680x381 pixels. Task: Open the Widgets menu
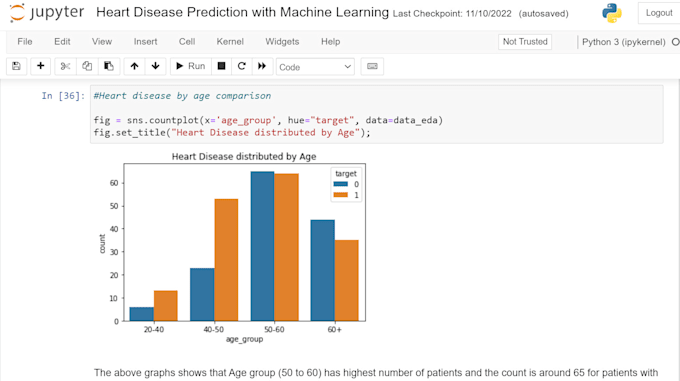click(282, 42)
